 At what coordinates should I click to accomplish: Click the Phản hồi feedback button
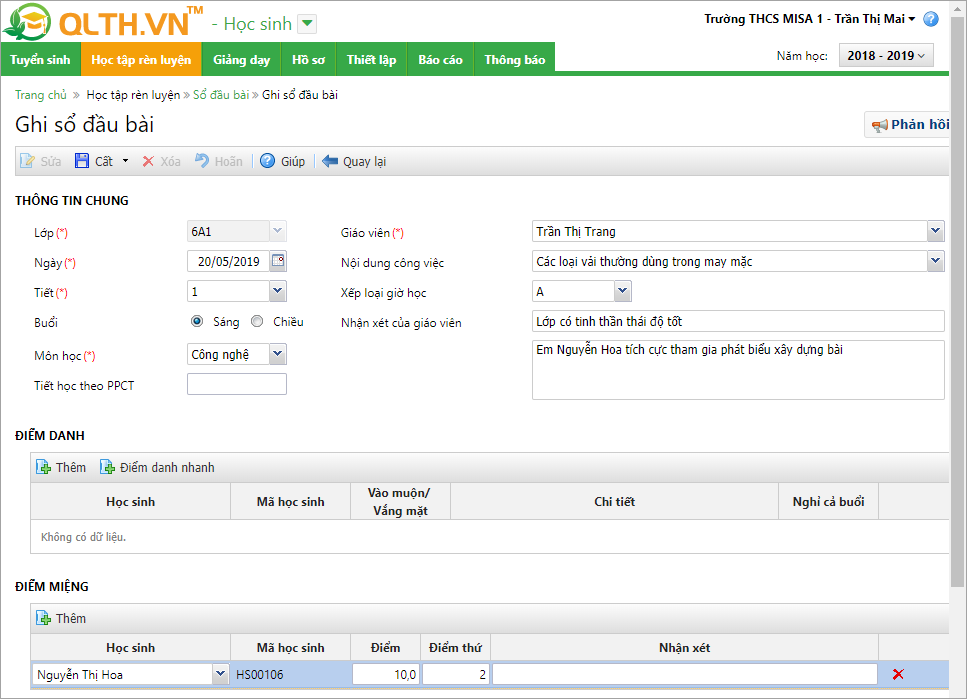908,125
